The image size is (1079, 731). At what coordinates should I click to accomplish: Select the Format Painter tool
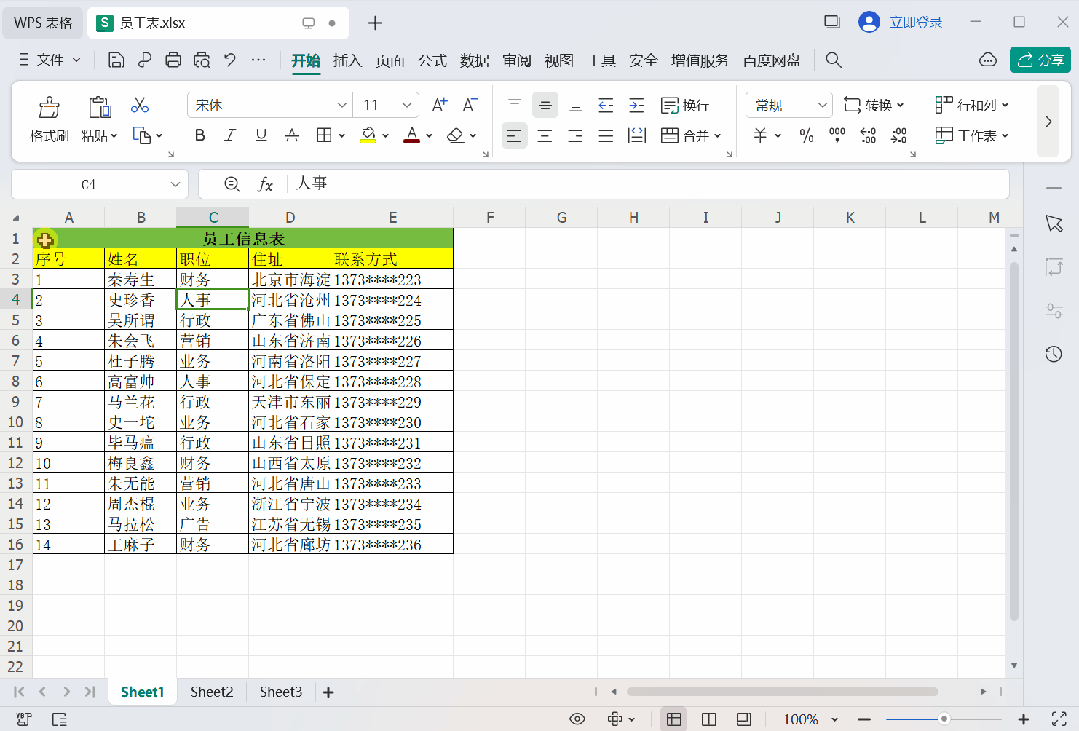click(x=49, y=118)
